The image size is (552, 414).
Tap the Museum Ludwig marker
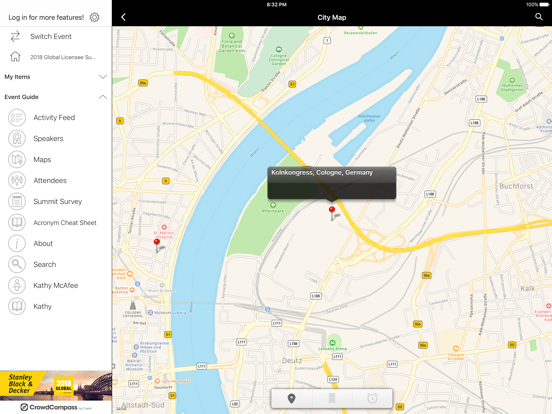(x=150, y=313)
